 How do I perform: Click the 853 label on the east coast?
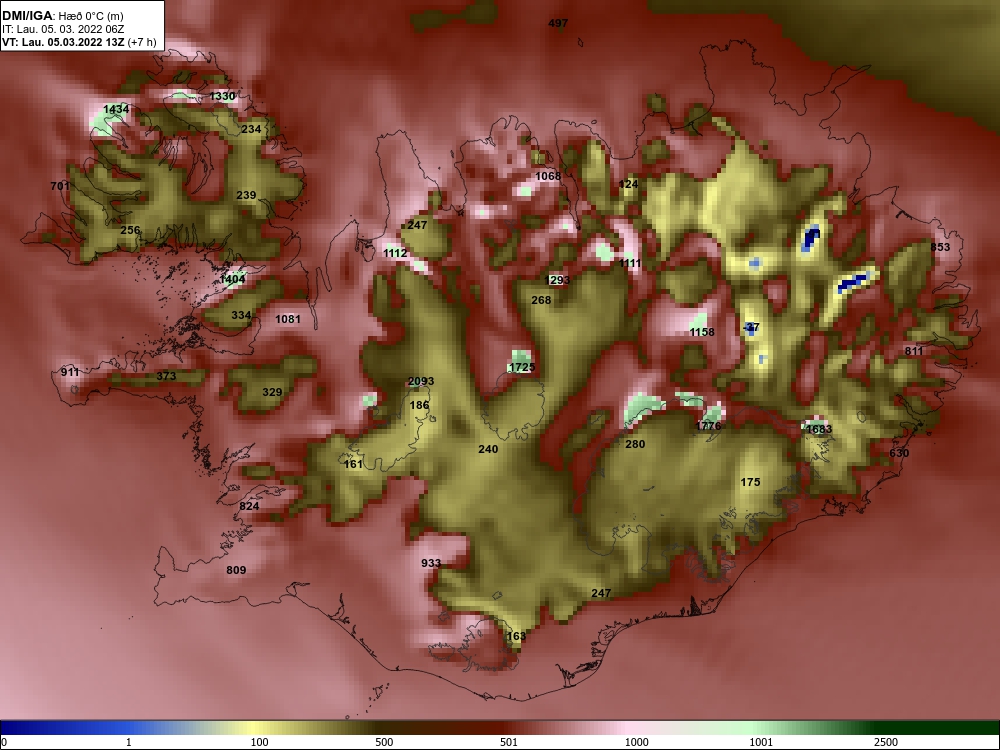click(x=940, y=247)
